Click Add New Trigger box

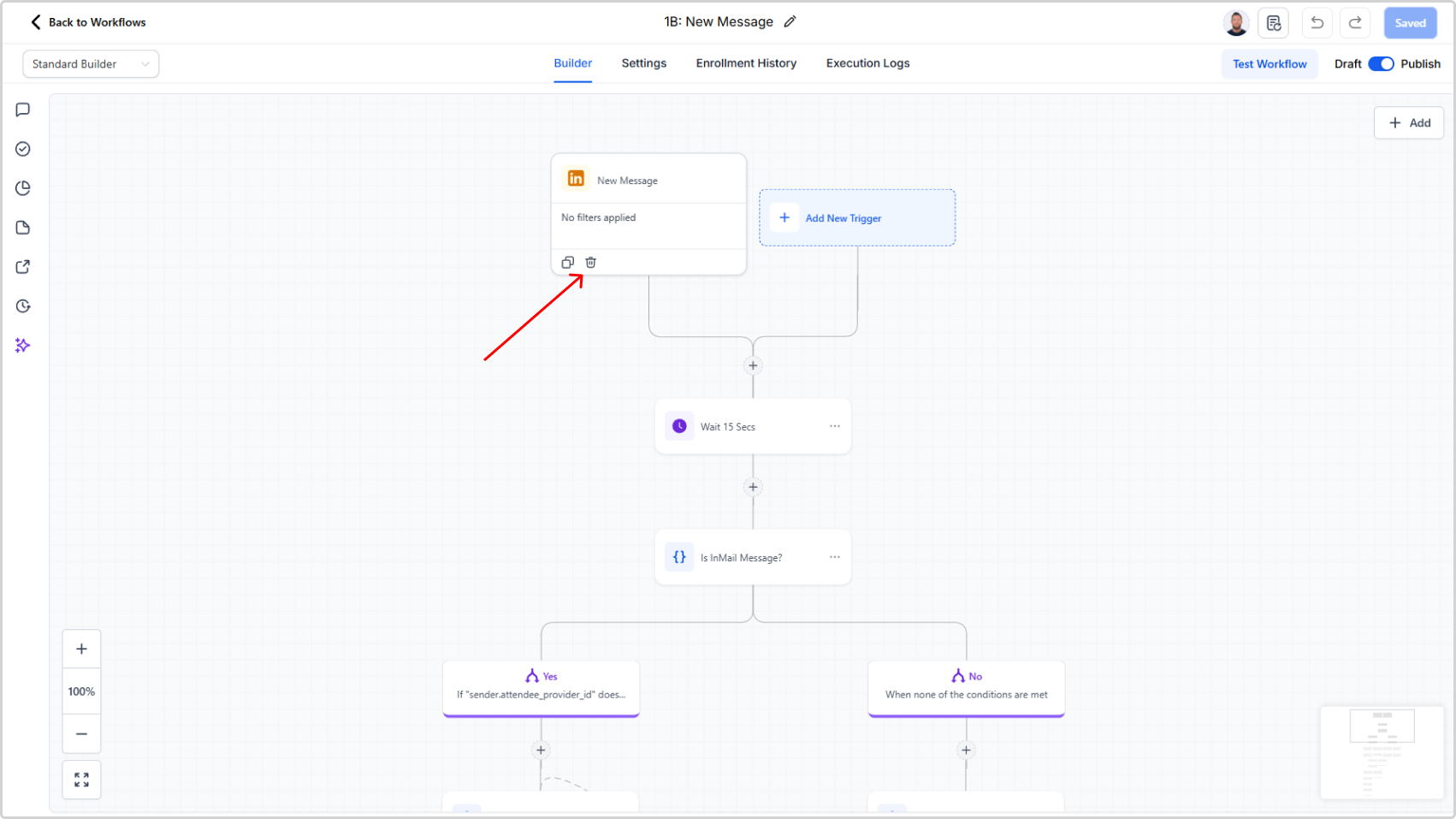click(857, 218)
